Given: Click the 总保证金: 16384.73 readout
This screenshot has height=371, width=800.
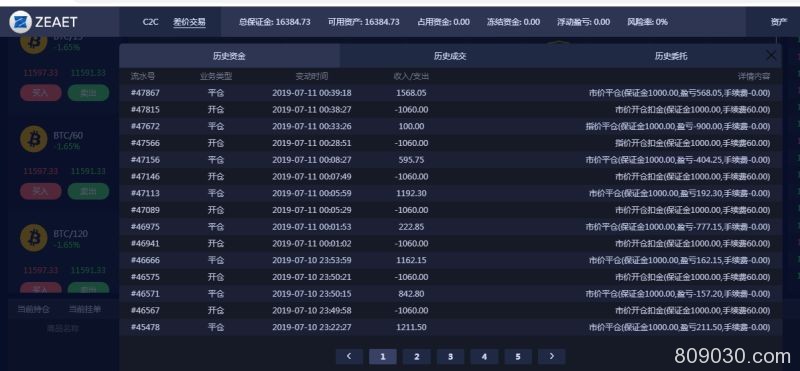Looking at the screenshot, I should [x=274, y=22].
